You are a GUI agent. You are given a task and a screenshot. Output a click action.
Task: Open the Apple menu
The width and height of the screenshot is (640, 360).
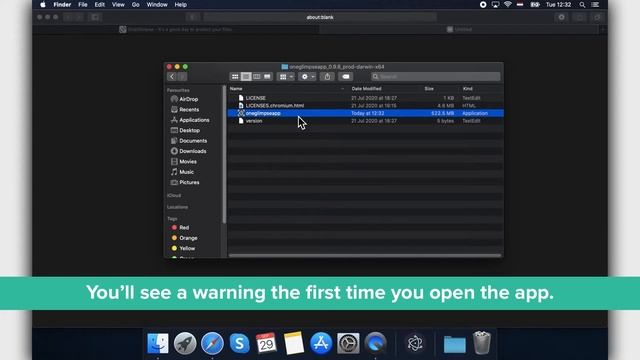(x=42, y=5)
